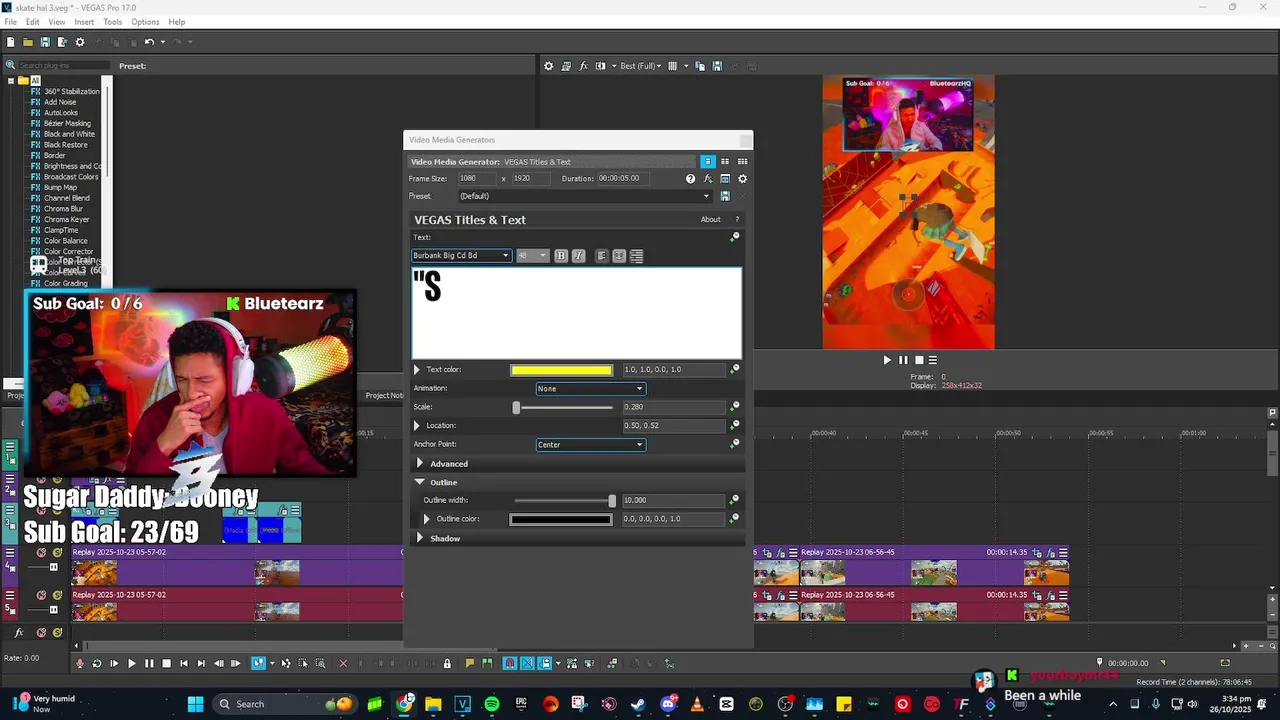Image resolution: width=1280 pixels, height=720 pixels.
Task: Toggle Bold text formatting
Action: (560, 256)
